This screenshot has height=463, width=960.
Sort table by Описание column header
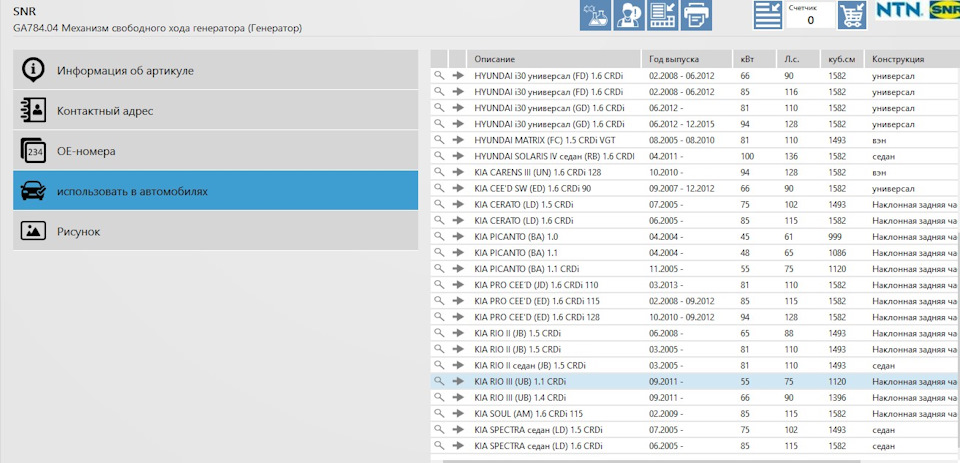click(x=554, y=59)
